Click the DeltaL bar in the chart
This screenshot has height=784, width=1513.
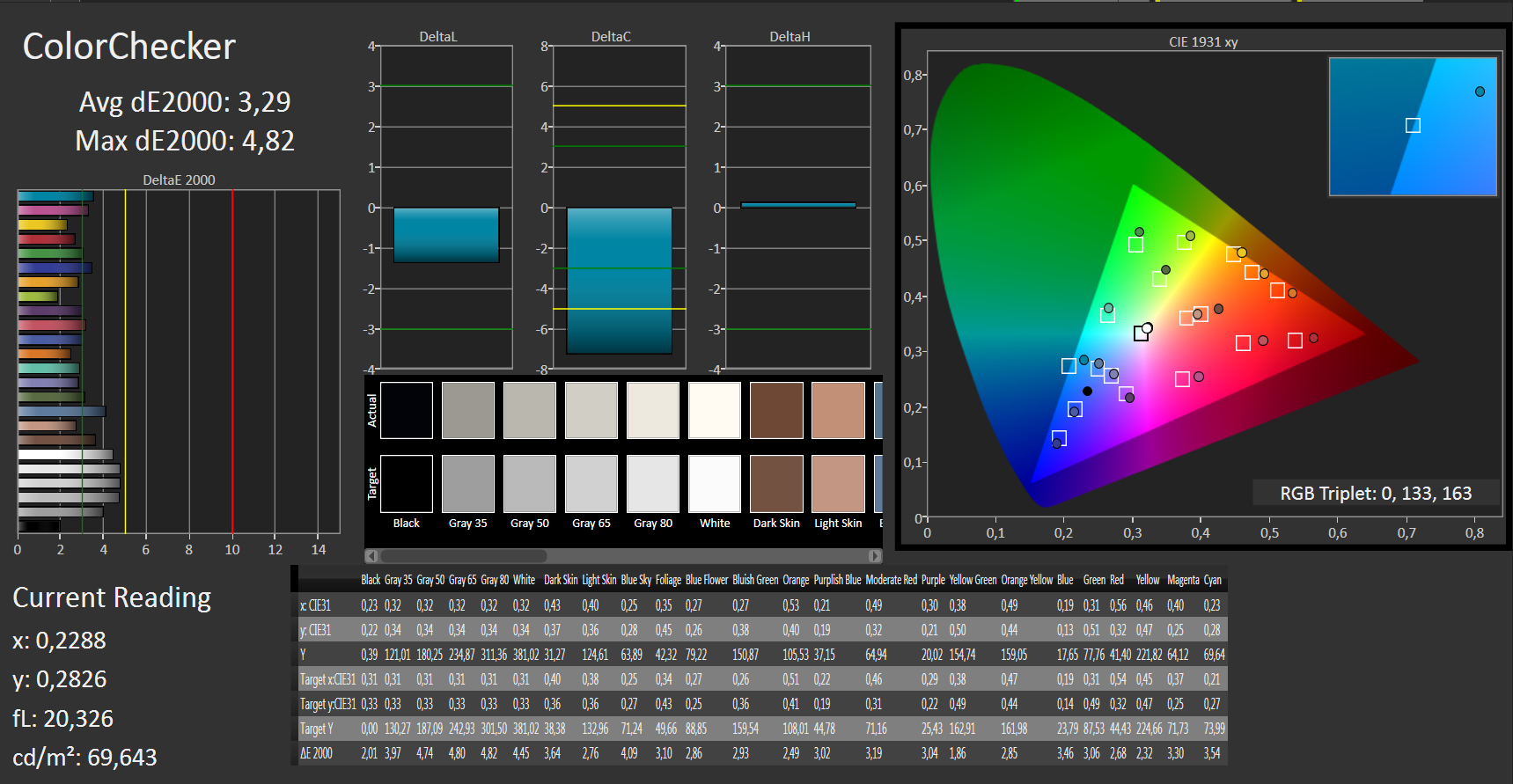[x=446, y=235]
